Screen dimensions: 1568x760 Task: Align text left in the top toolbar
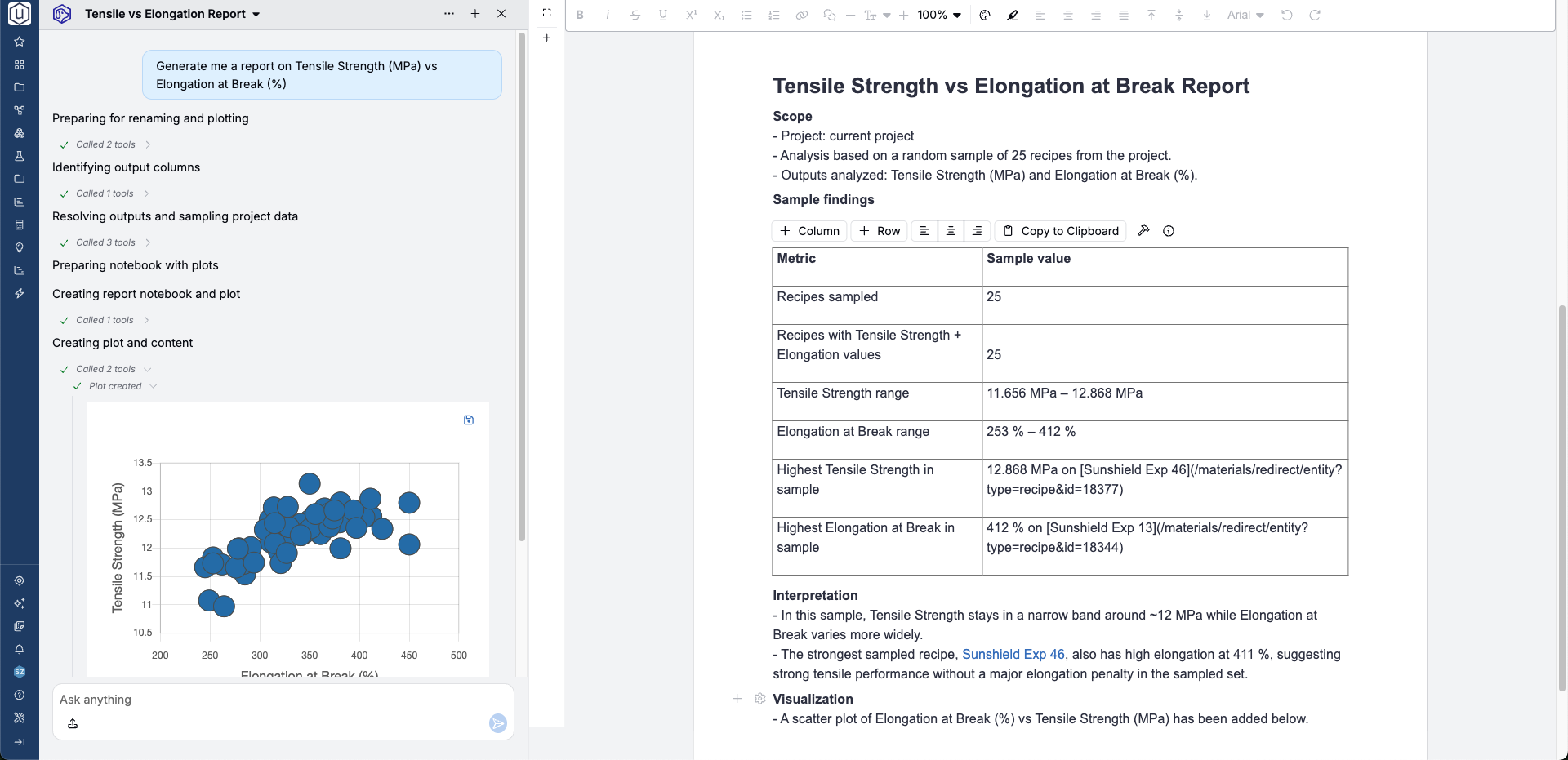click(1040, 15)
